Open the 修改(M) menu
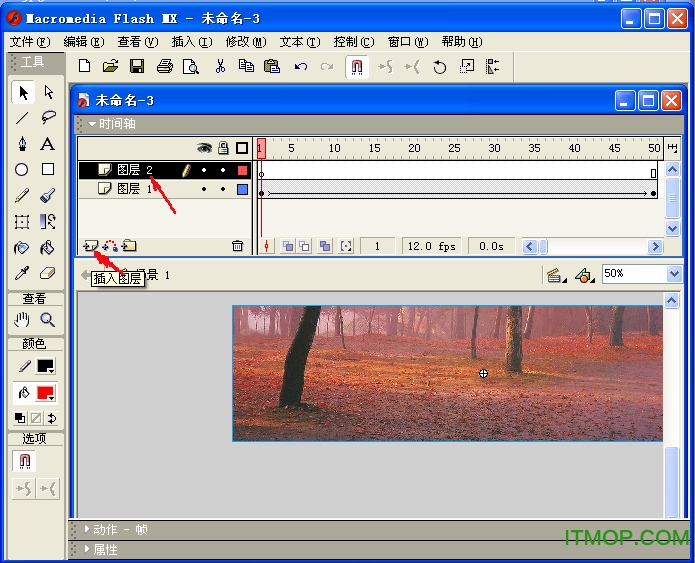 pos(246,42)
